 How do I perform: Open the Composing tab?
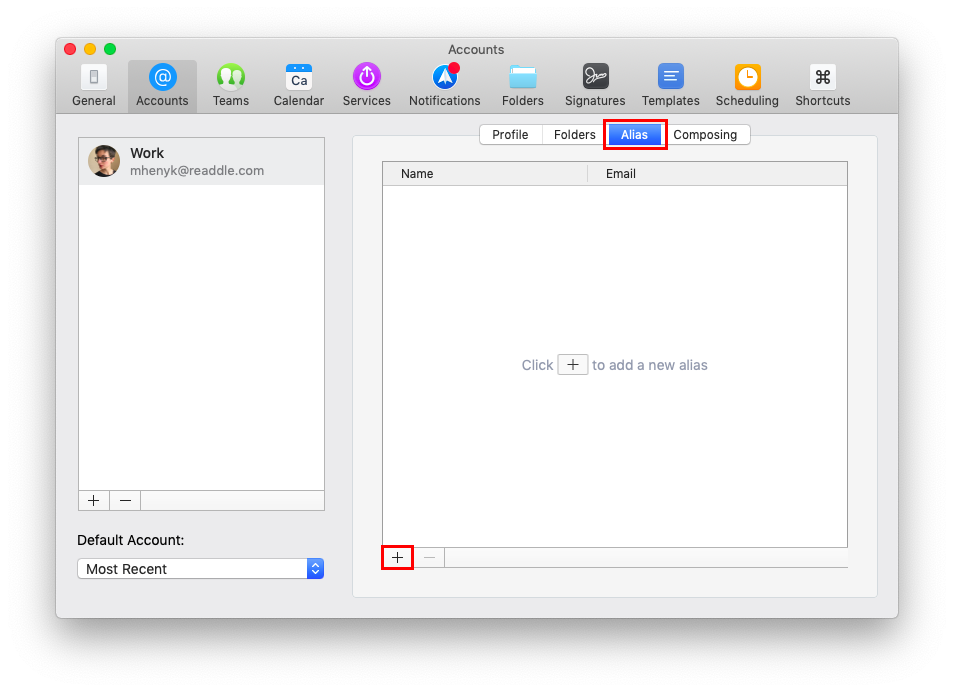tap(706, 134)
